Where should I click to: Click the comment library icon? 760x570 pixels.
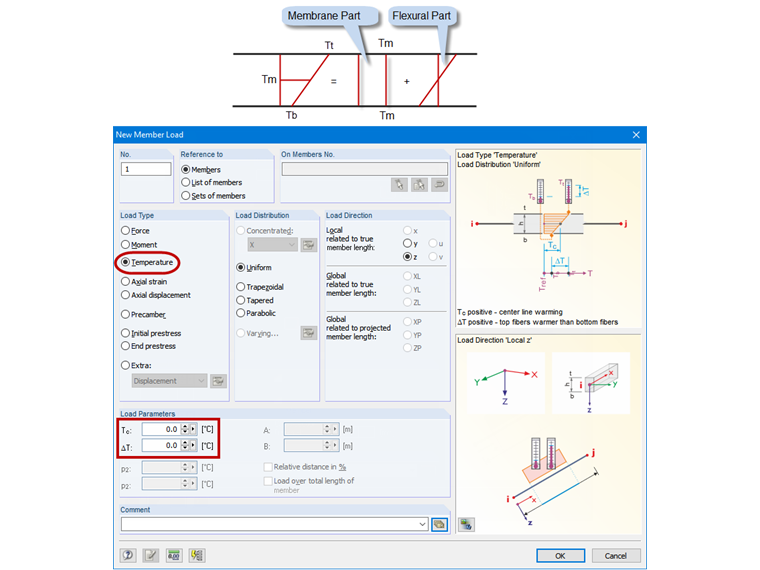[439, 524]
